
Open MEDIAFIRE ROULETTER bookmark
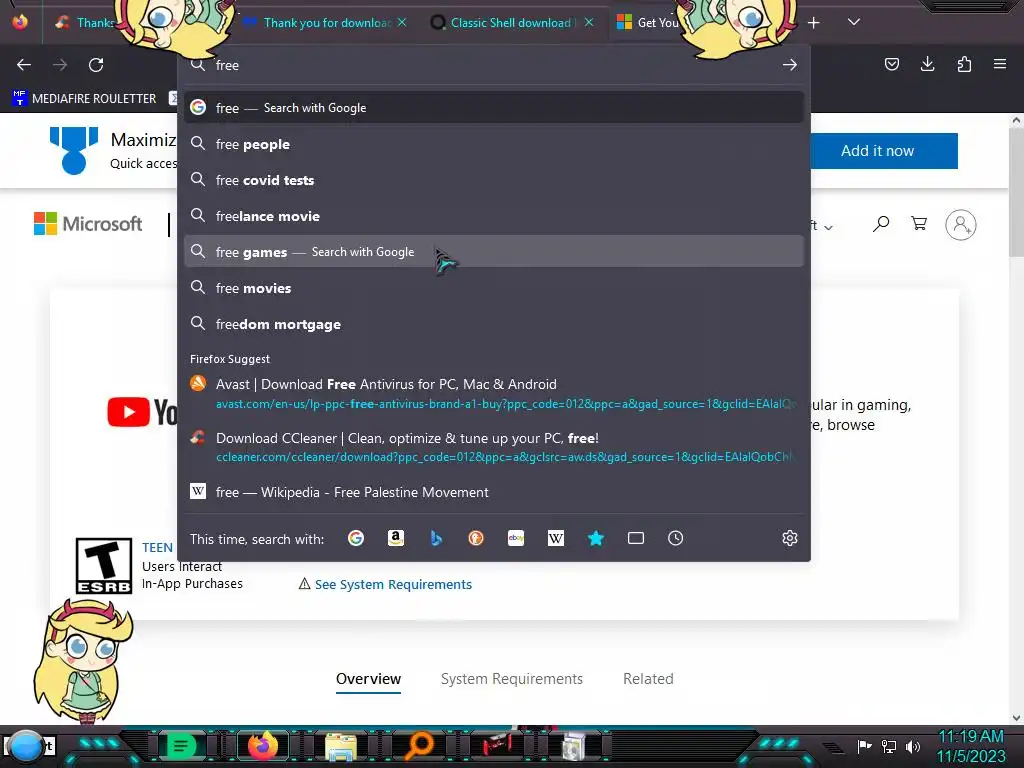(84, 99)
